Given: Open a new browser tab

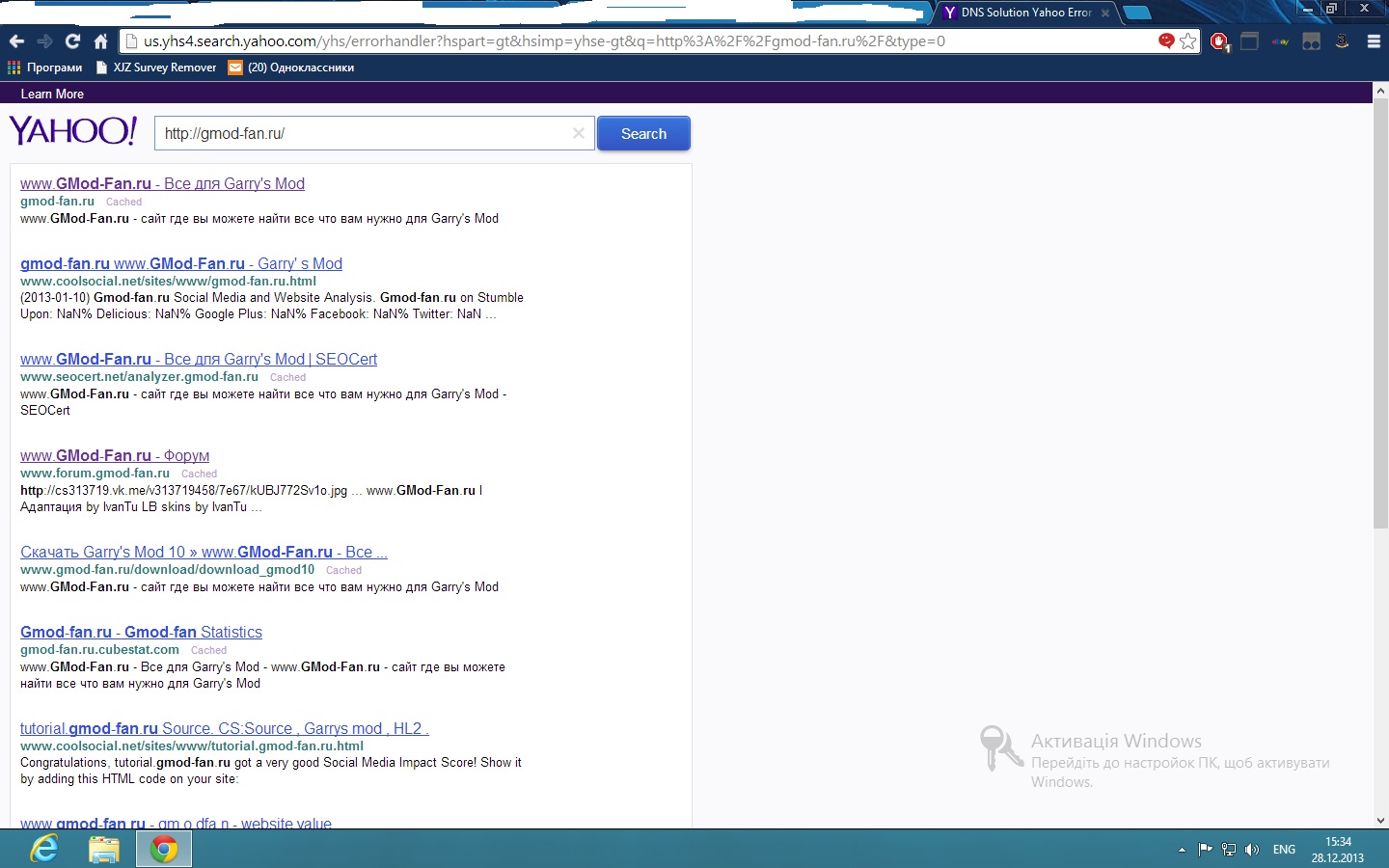Looking at the screenshot, I should pos(1136,13).
